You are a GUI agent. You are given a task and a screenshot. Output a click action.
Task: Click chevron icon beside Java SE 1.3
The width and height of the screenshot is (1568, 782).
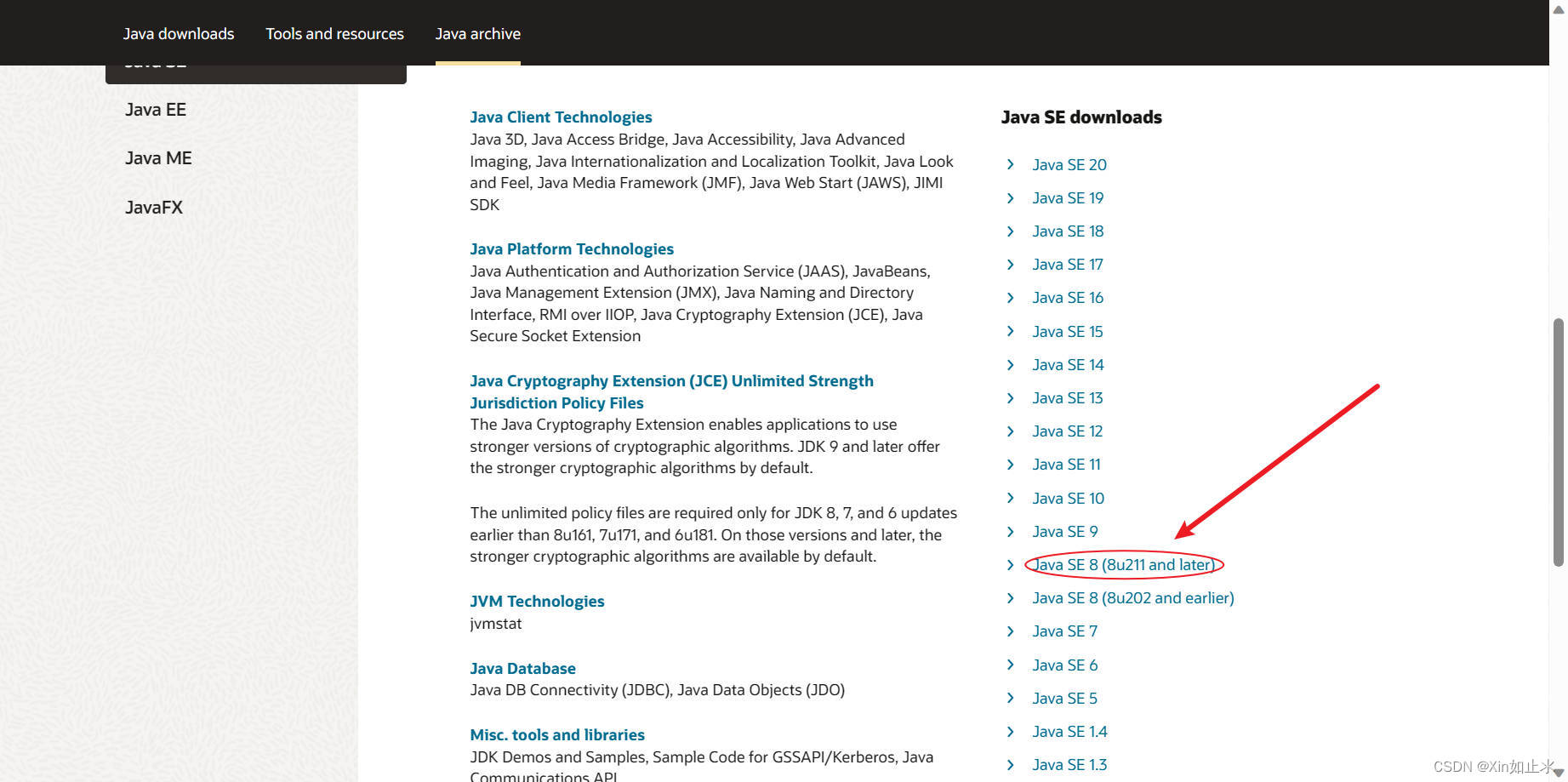pos(1010,765)
